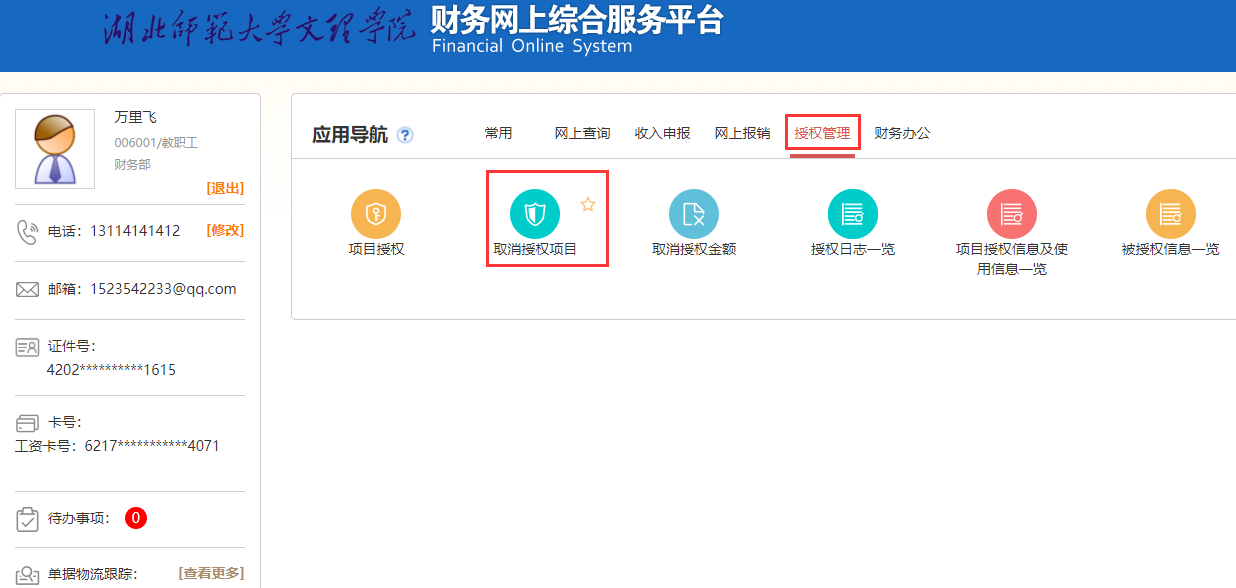Viewport: 1236px width, 588px height.
Task: Click the red 待办事项 count badge
Action: coord(136,518)
